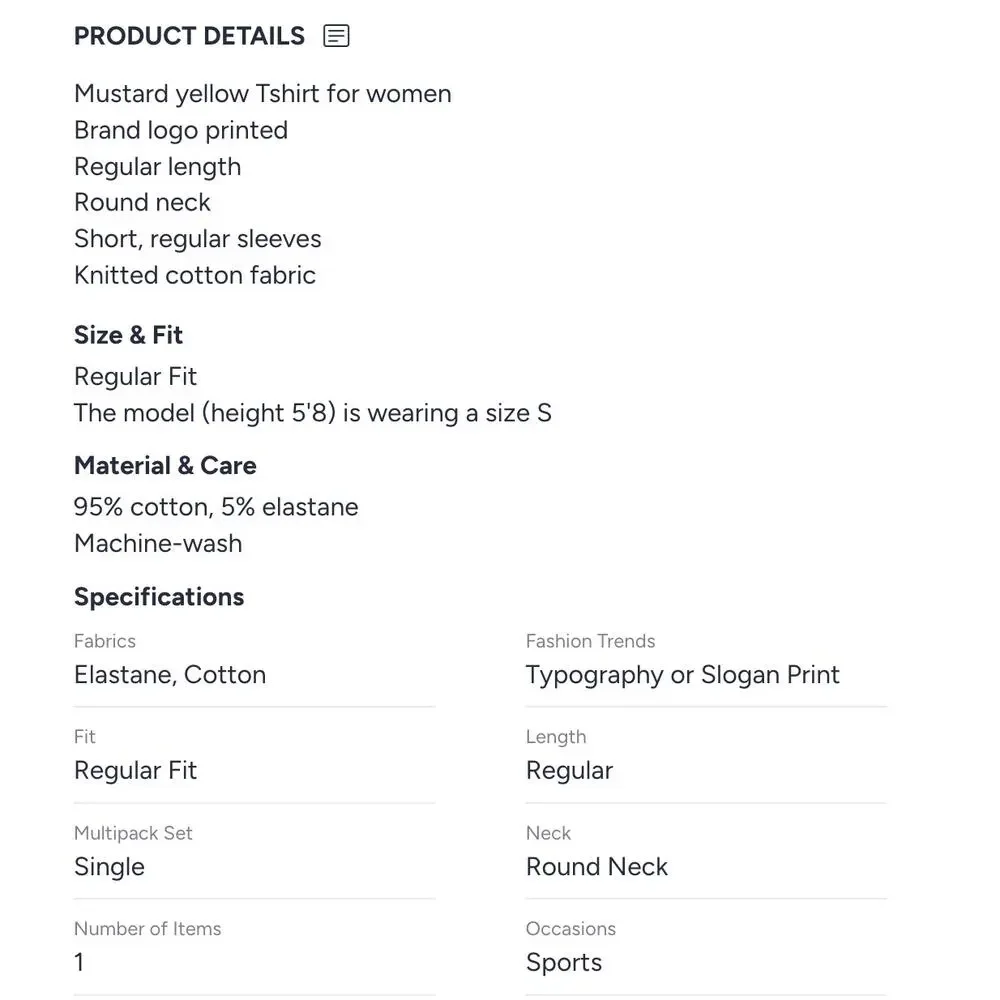The image size is (1000, 1000).
Task: Select the Sports occasions value
Action: (x=564, y=963)
